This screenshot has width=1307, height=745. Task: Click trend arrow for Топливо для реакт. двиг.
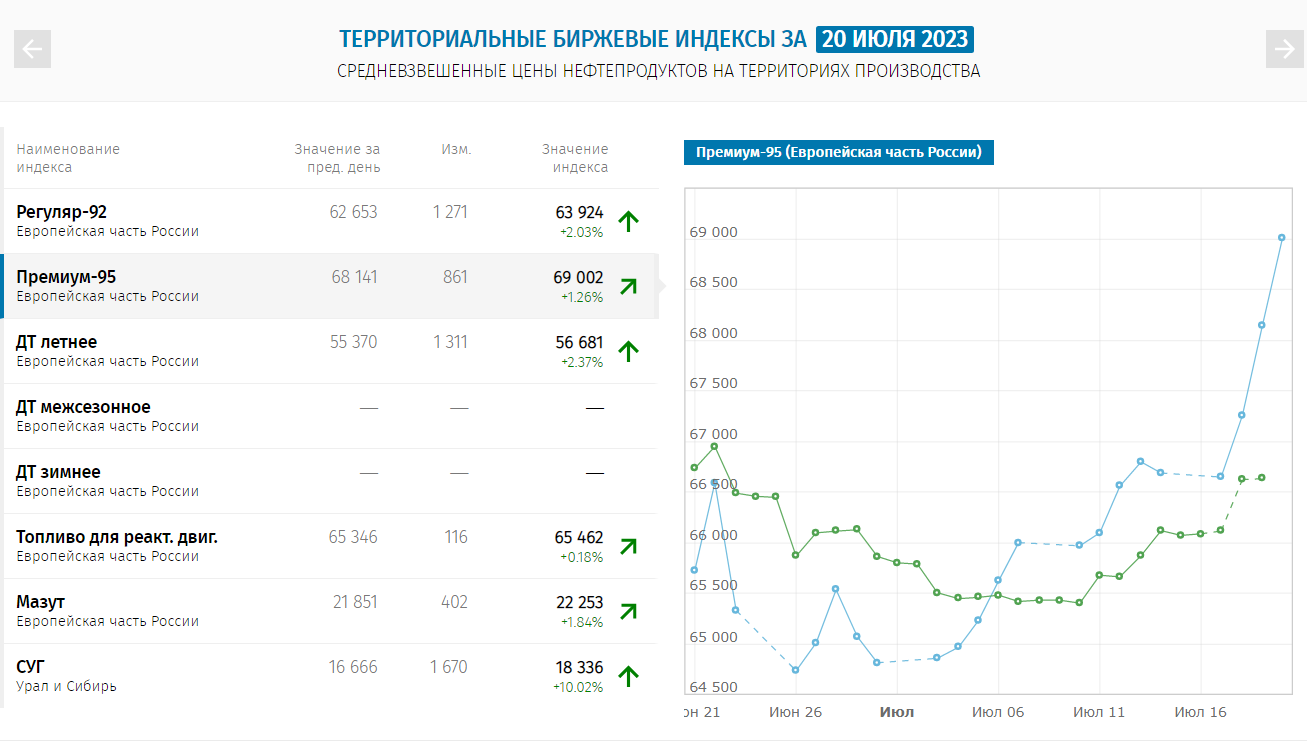[x=628, y=546]
